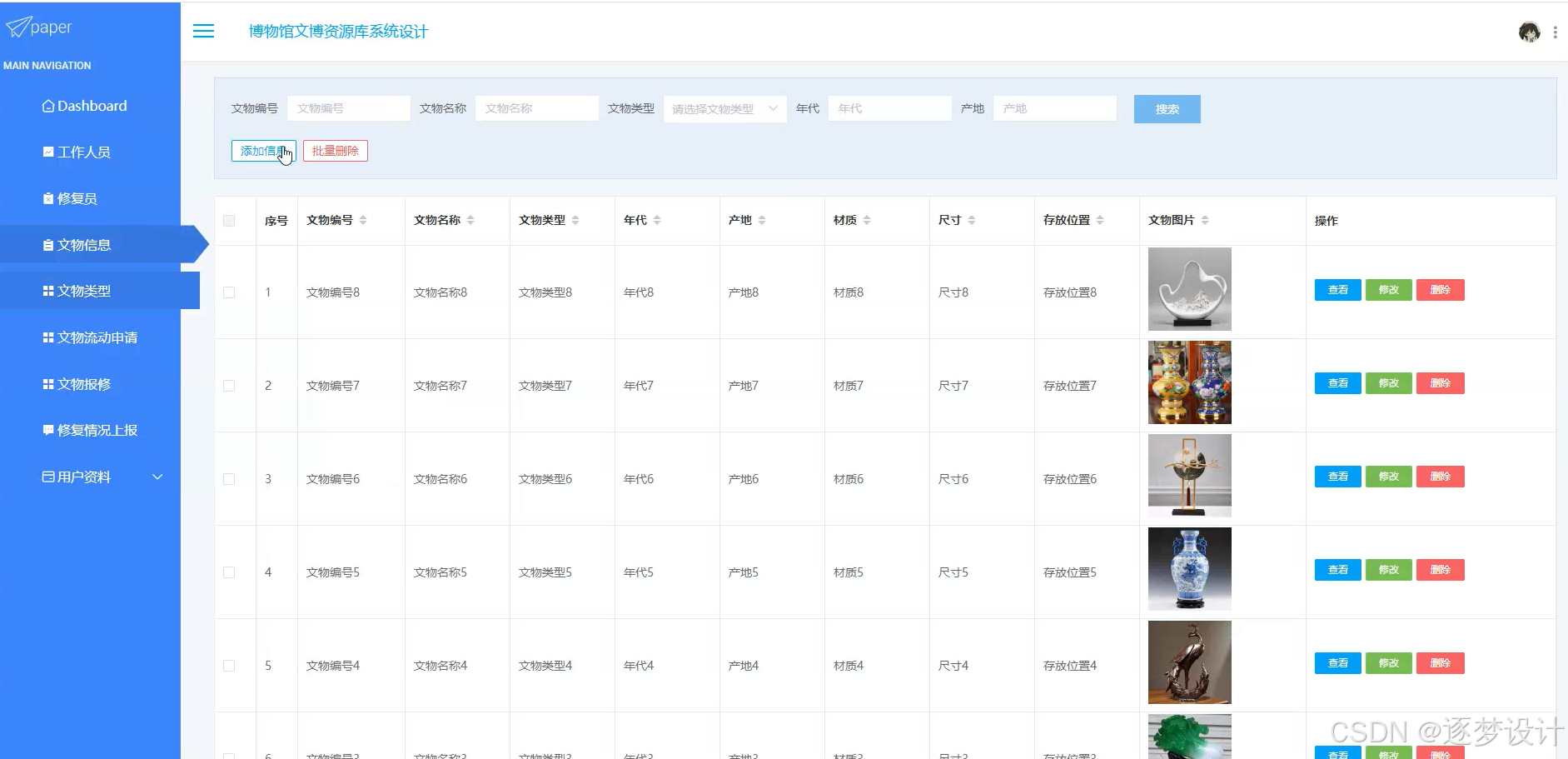Image resolution: width=1568 pixels, height=759 pixels.
Task: Click 删除 for 文物名称5 row
Action: 1440,570
